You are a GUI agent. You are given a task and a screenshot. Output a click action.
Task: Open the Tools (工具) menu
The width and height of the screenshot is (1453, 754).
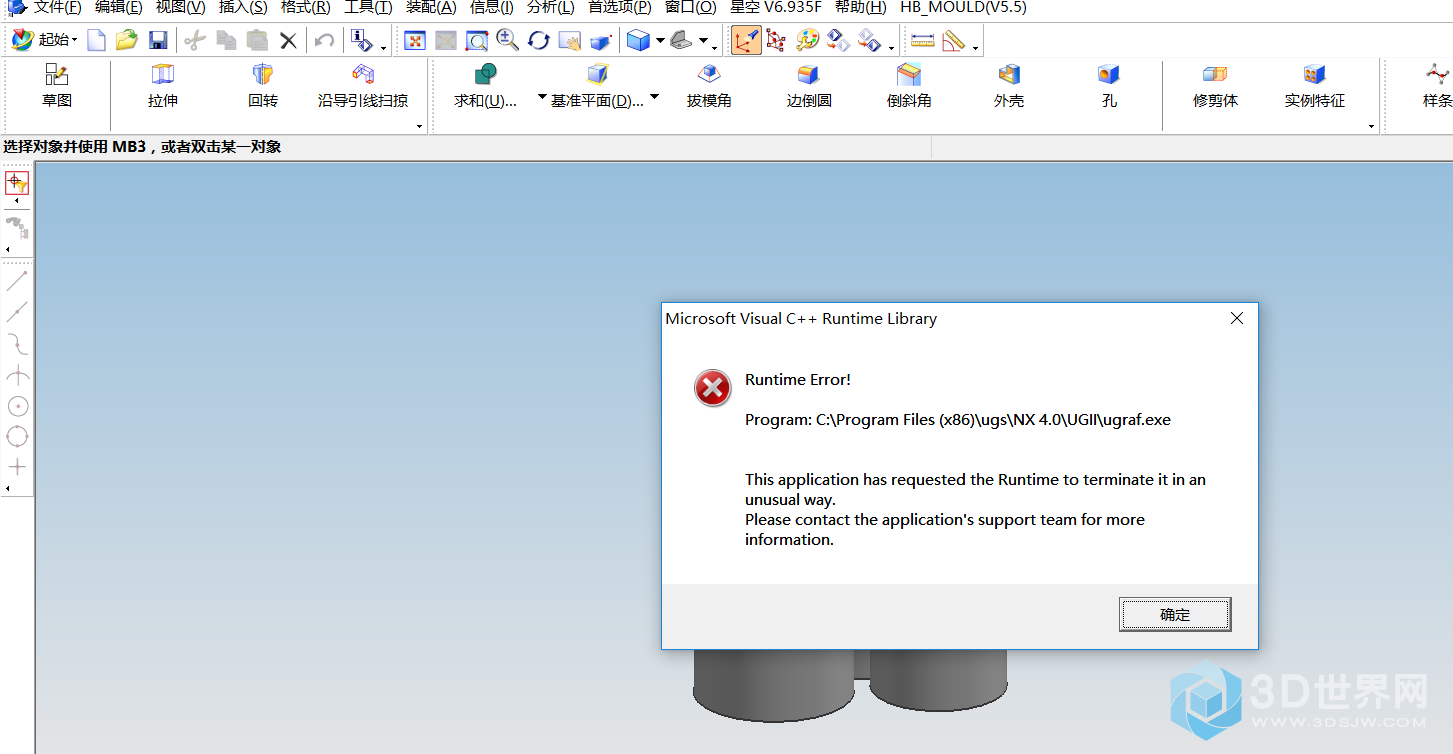368,8
